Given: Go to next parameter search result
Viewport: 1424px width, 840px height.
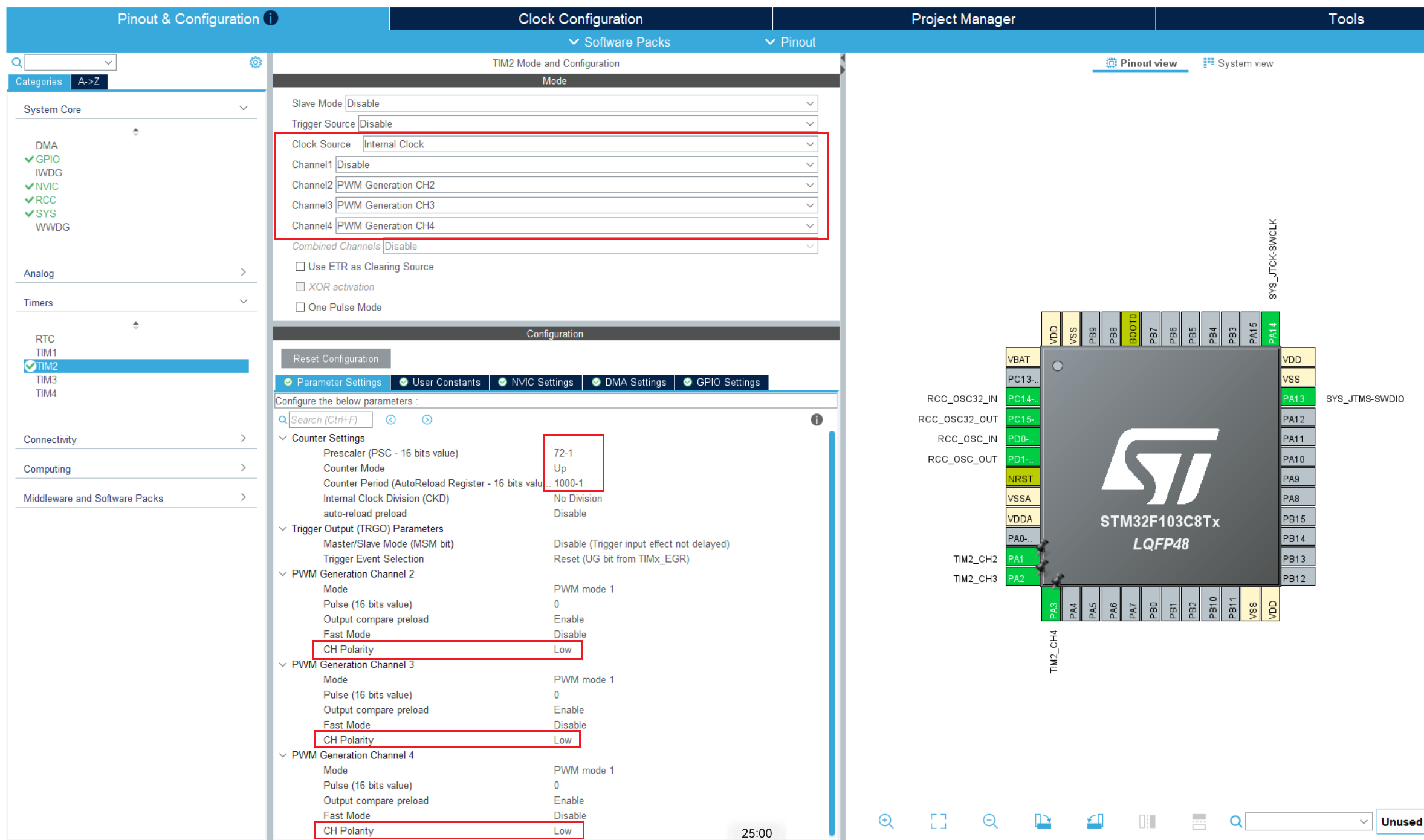Looking at the screenshot, I should (427, 420).
